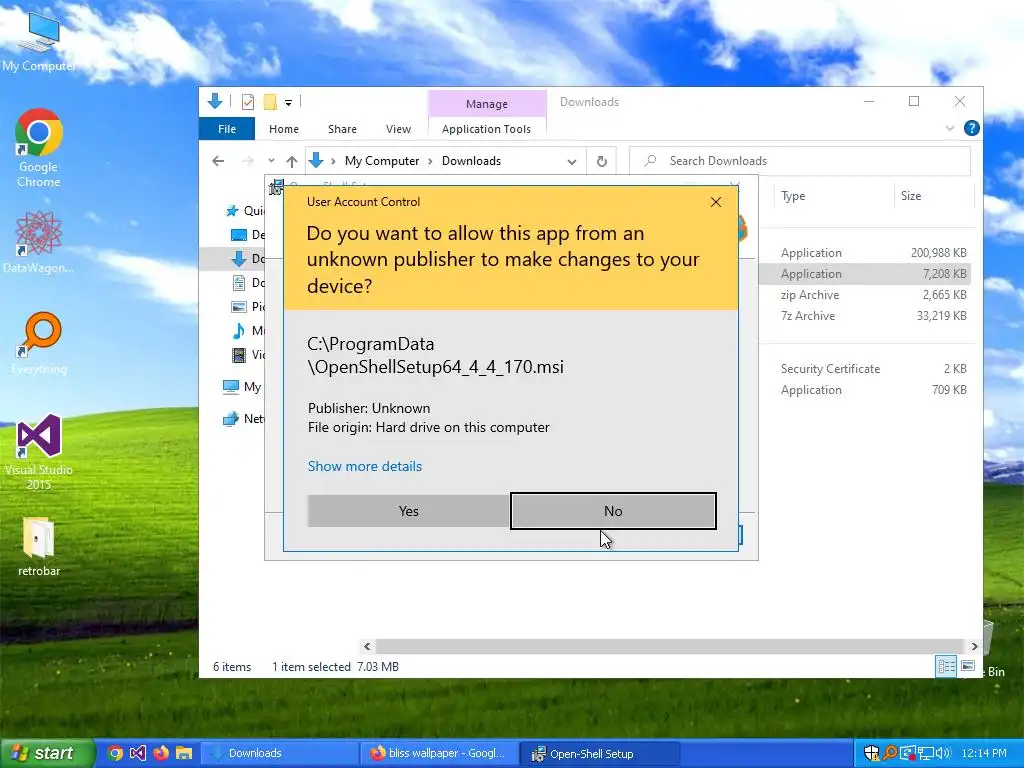Click Yes in the User Account Control dialog
This screenshot has width=1024, height=768.
408,511
